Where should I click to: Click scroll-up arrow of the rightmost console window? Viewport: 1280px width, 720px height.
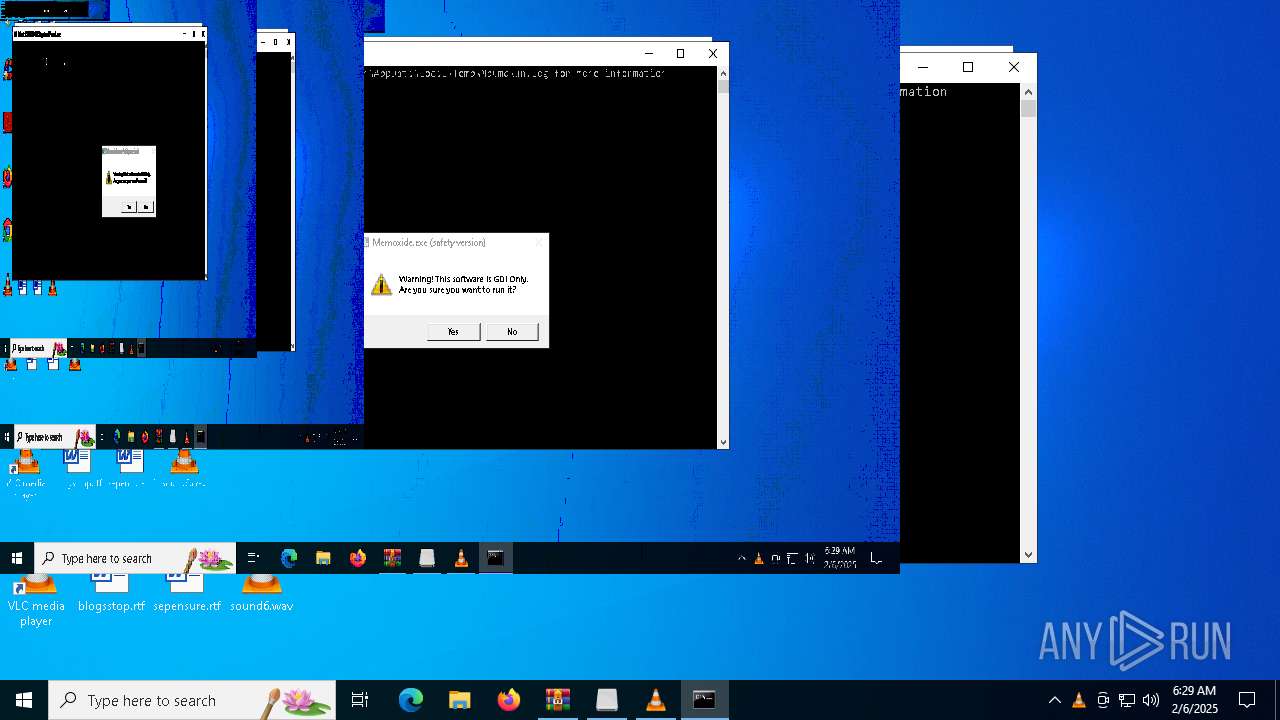click(x=1028, y=92)
